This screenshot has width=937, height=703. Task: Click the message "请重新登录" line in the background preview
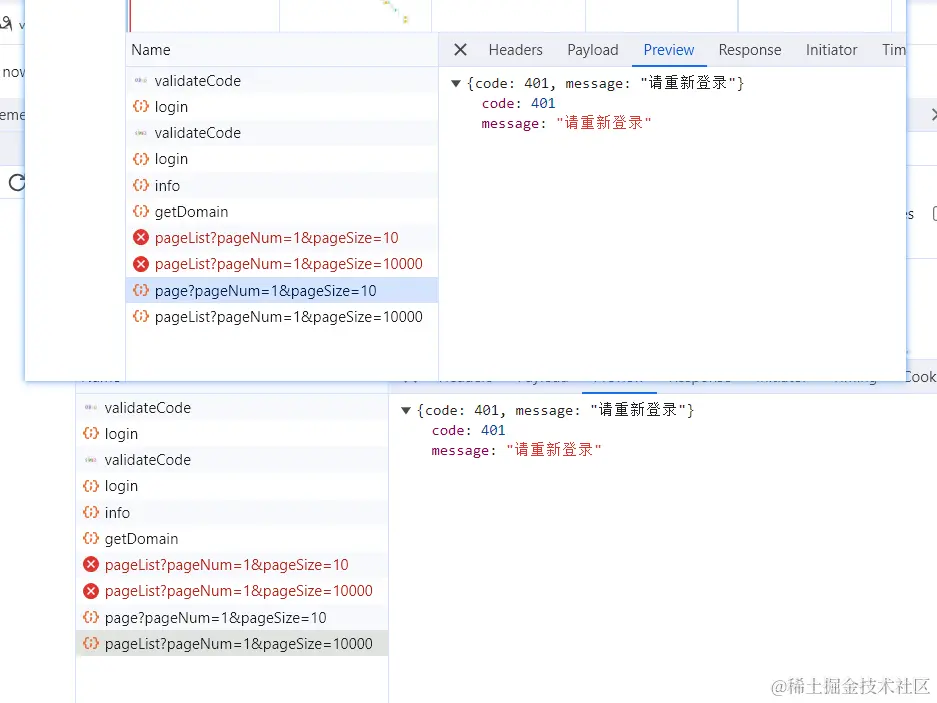(516, 450)
